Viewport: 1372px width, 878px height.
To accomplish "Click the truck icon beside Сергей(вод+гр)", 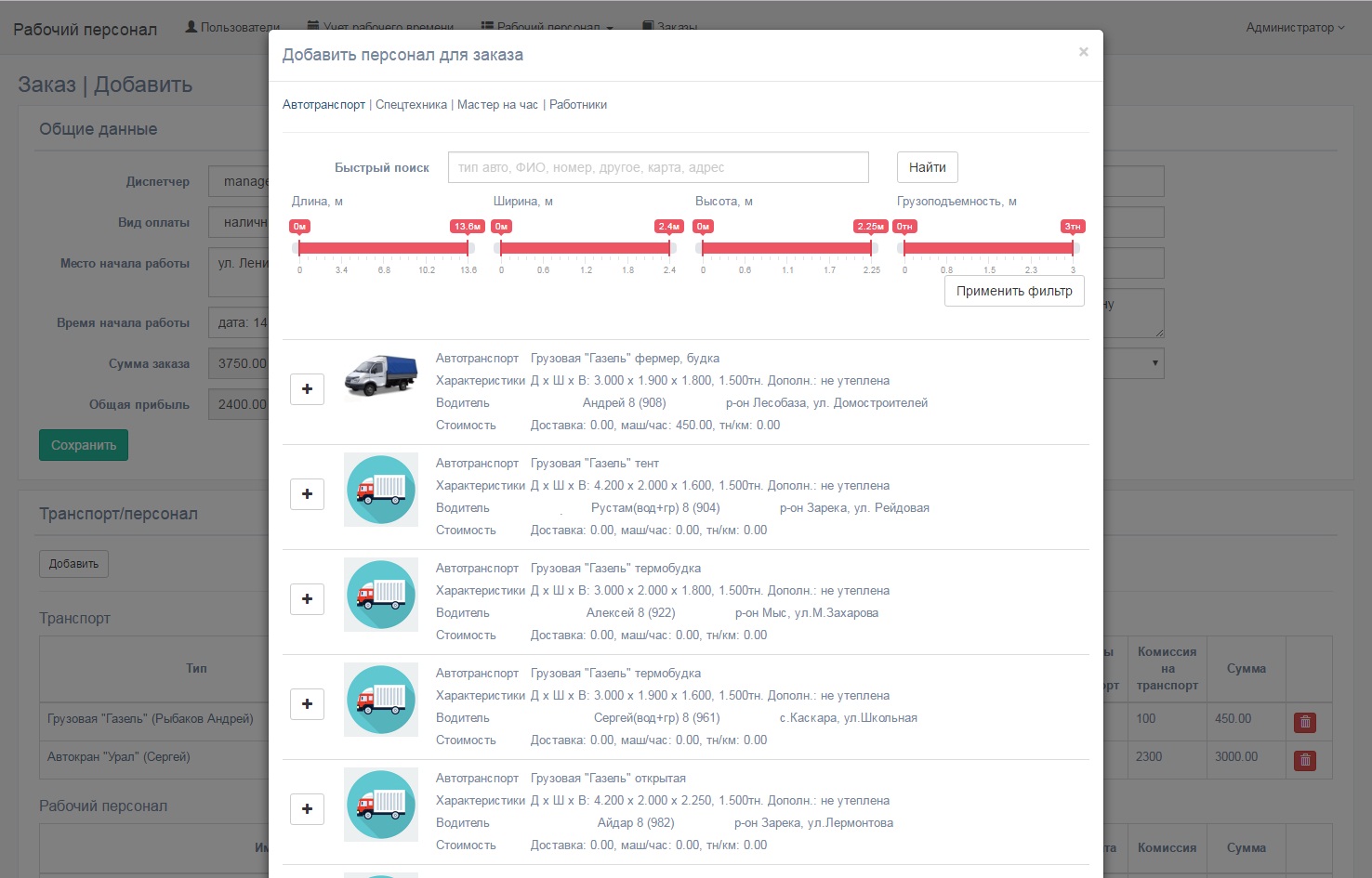I will (381, 700).
